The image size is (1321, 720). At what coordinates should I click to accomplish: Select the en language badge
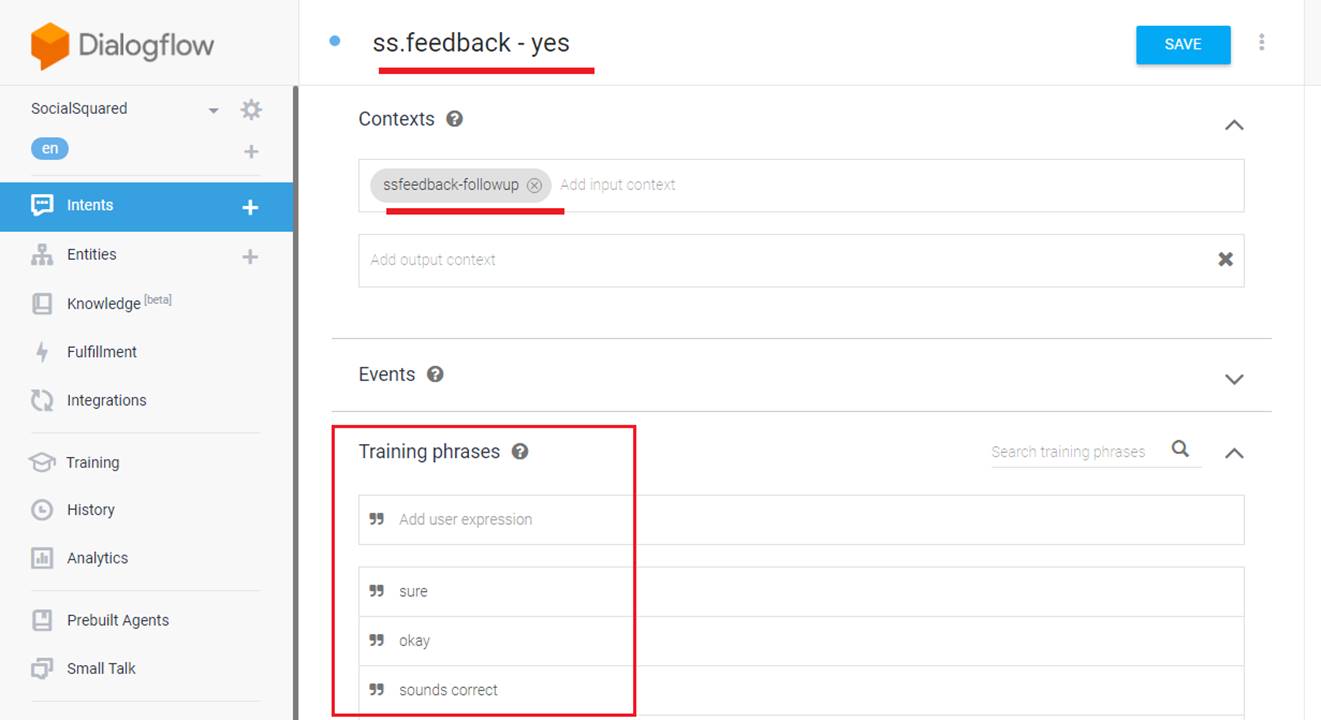(x=50, y=149)
